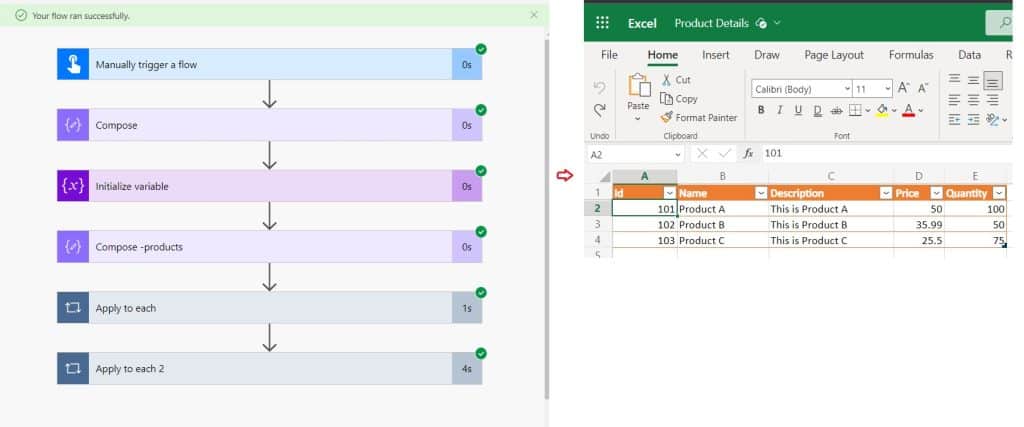Open the Borders dropdown arrow

click(x=868, y=111)
